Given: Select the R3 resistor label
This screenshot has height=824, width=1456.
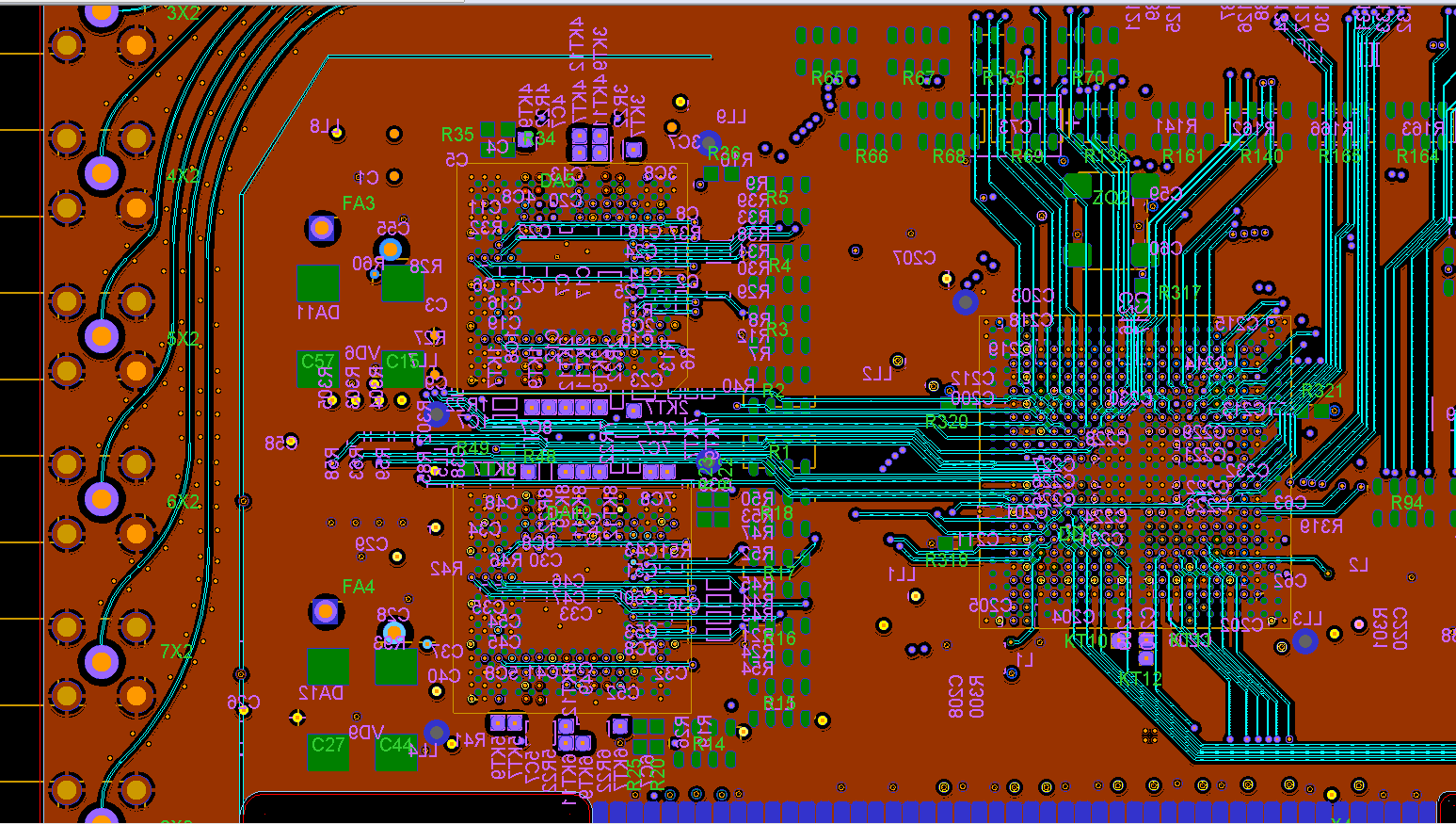Looking at the screenshot, I should [x=777, y=330].
